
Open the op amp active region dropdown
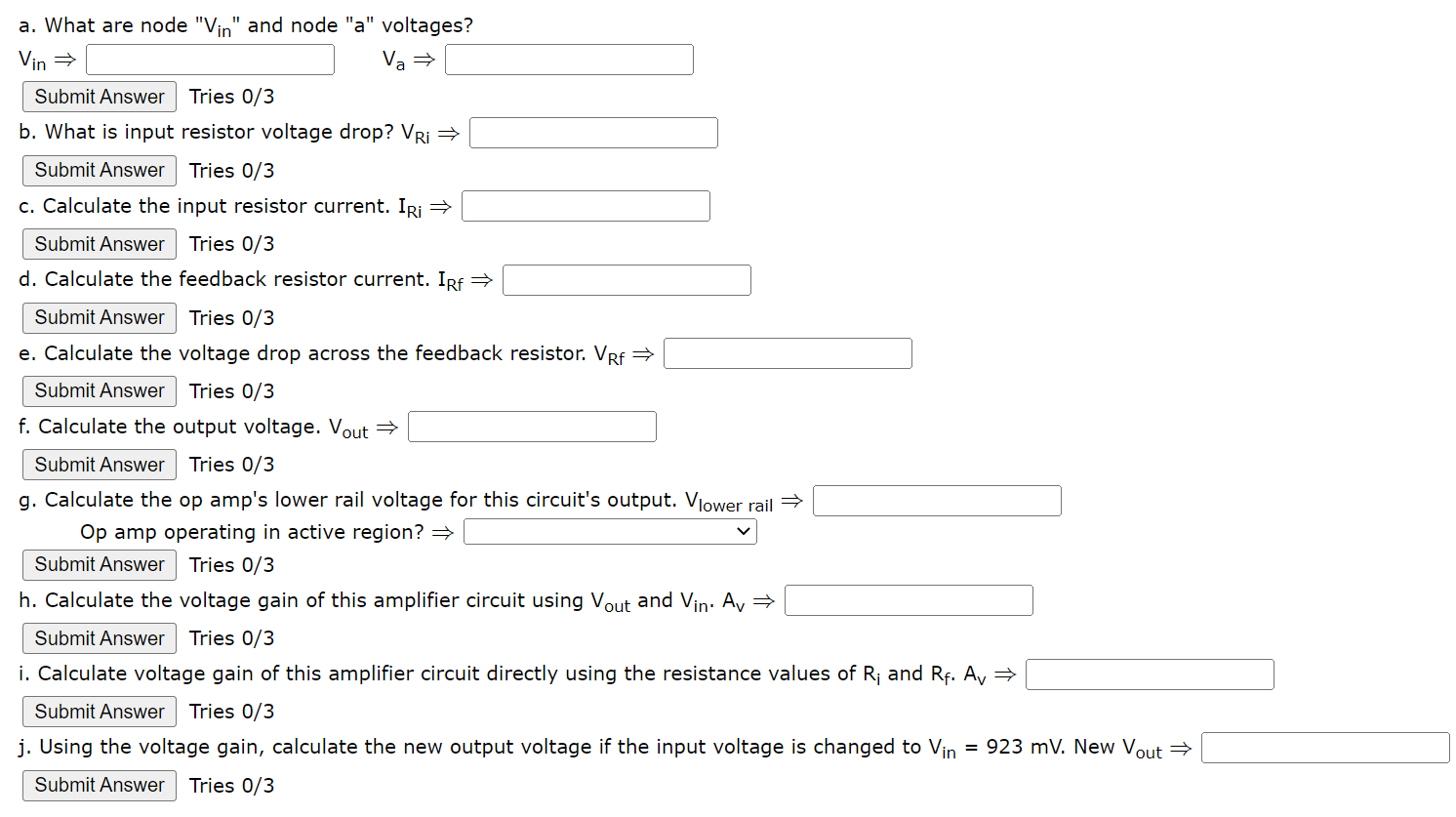point(610,531)
